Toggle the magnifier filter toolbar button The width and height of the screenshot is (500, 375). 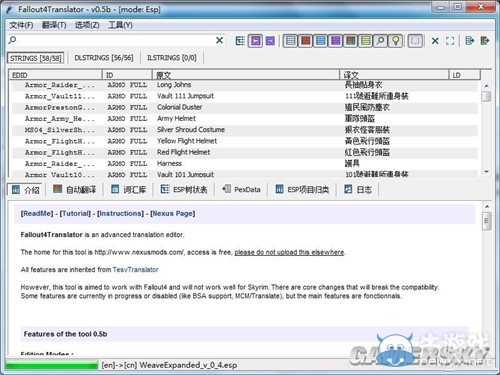click(x=380, y=41)
